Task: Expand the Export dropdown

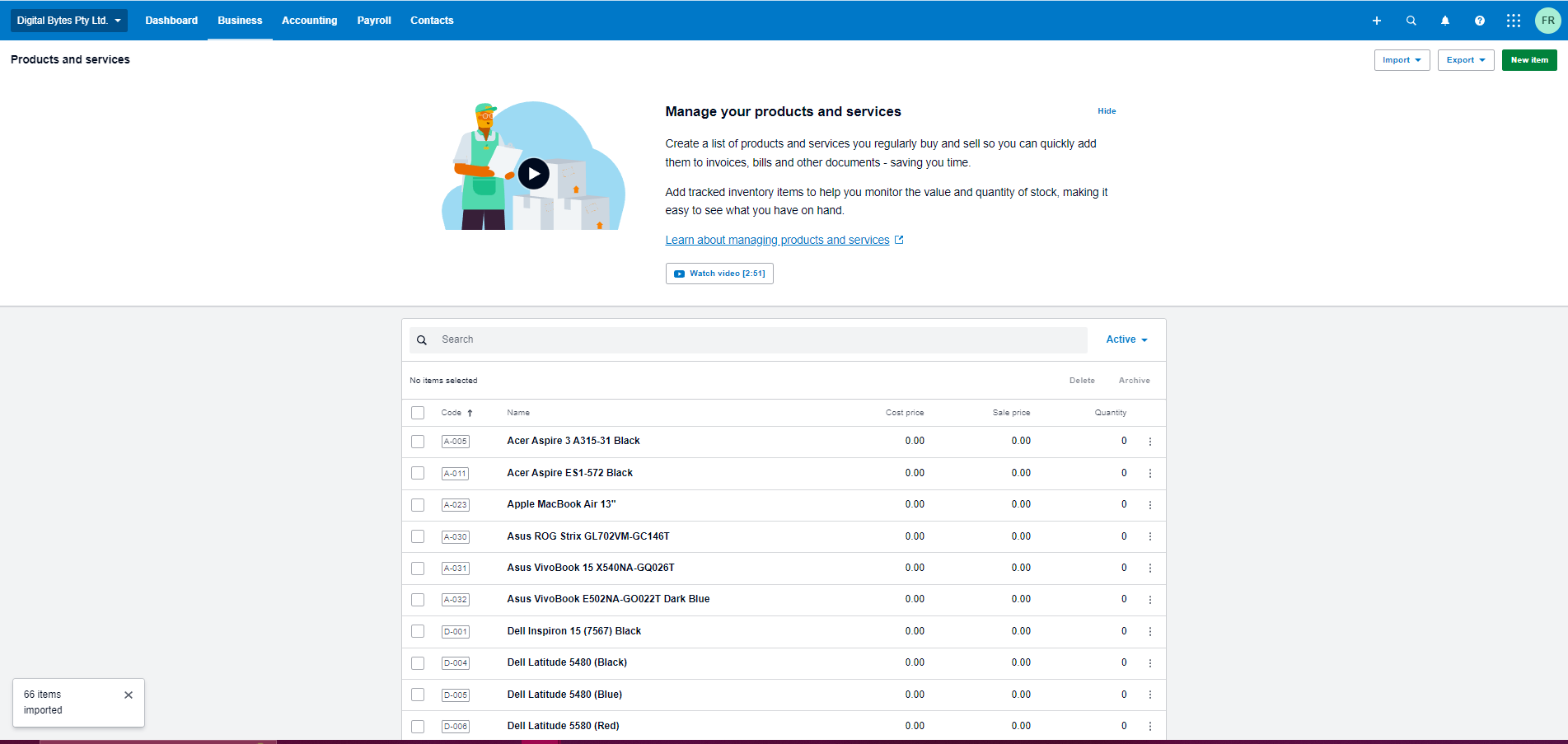Action: [x=1466, y=60]
